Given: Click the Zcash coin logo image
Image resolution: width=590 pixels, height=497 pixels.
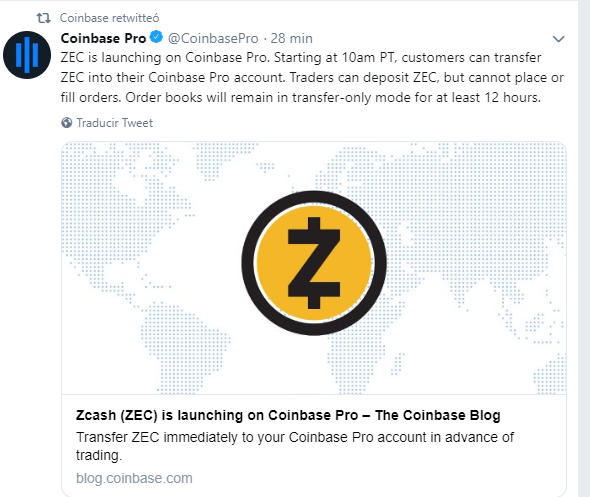Looking at the screenshot, I should (314, 263).
